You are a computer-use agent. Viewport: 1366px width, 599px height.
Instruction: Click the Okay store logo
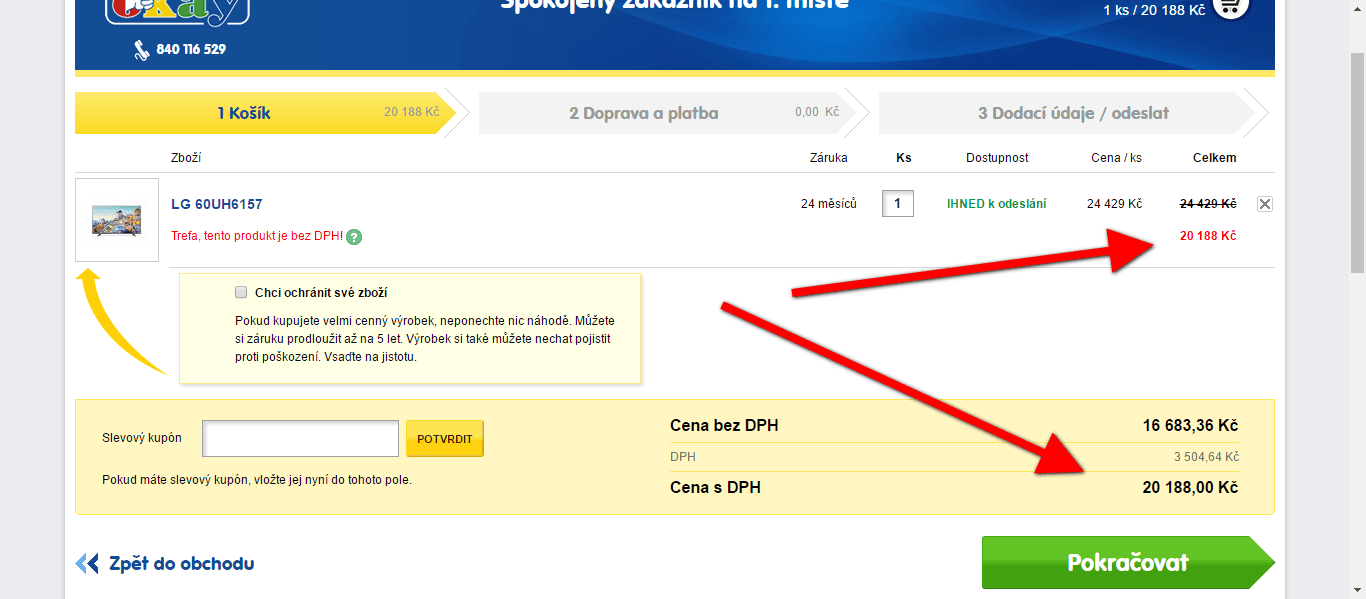[x=177, y=12]
